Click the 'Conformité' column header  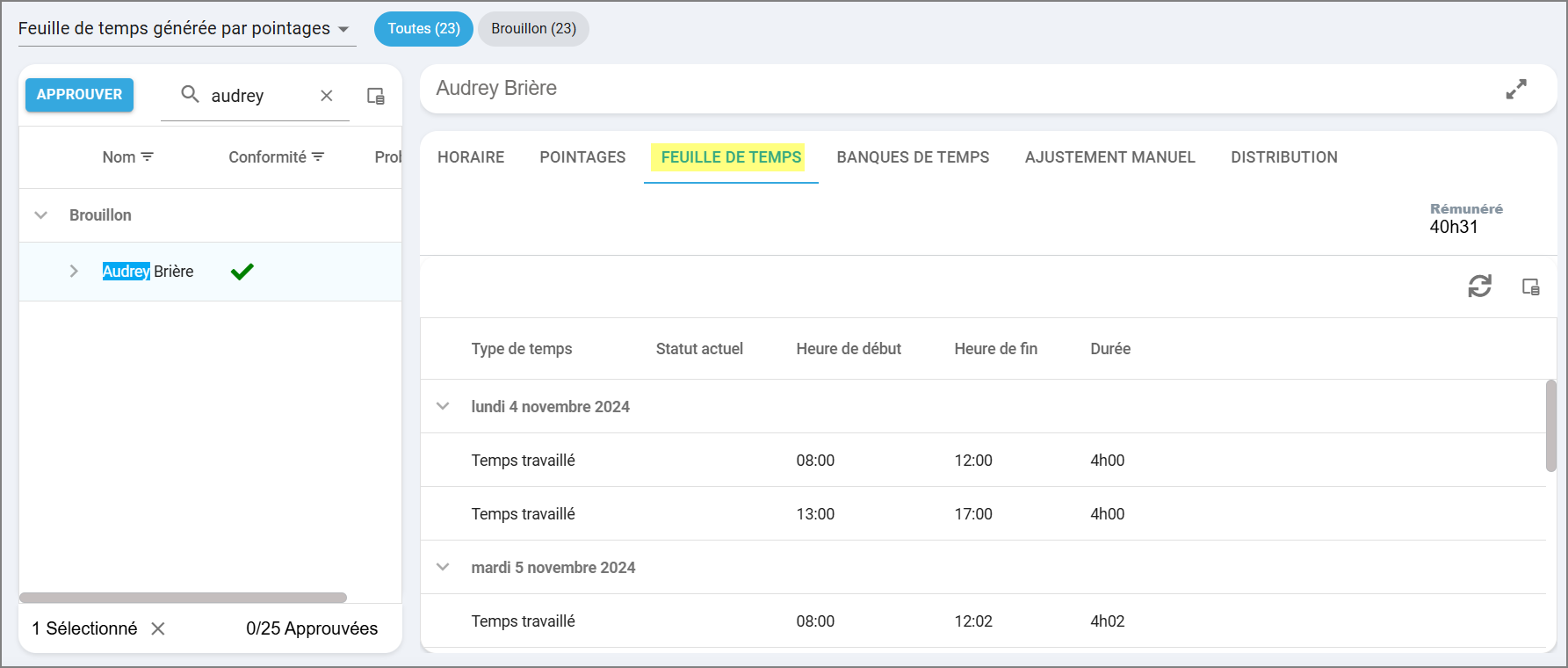tap(267, 157)
